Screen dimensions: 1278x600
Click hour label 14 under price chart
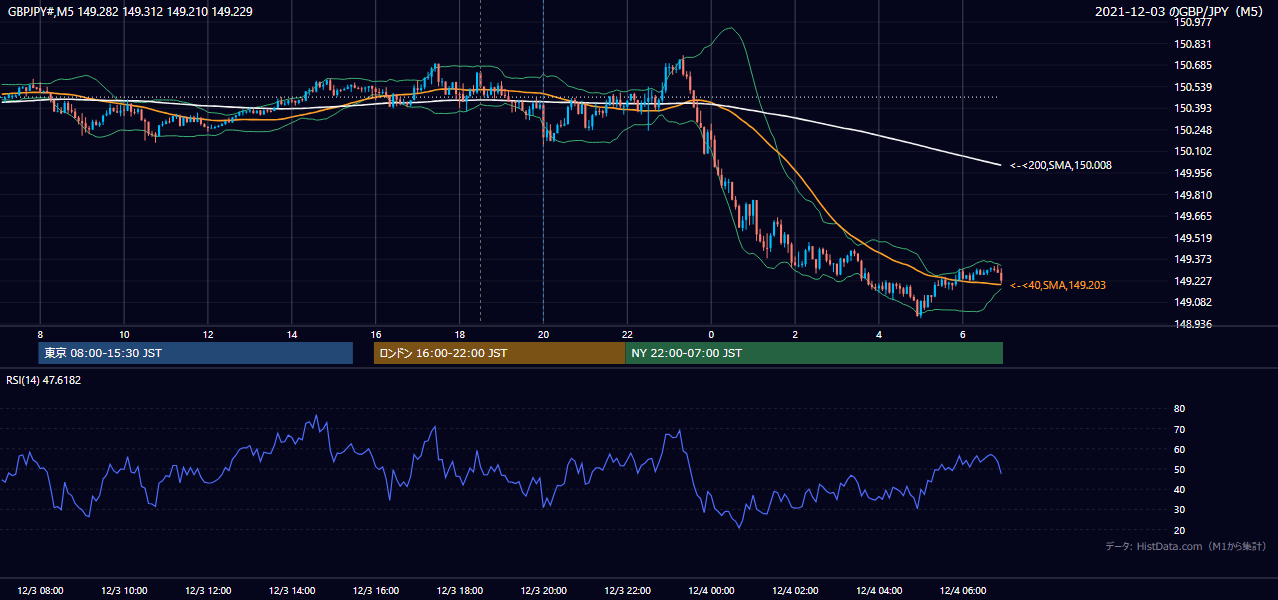pyautogui.click(x=292, y=334)
